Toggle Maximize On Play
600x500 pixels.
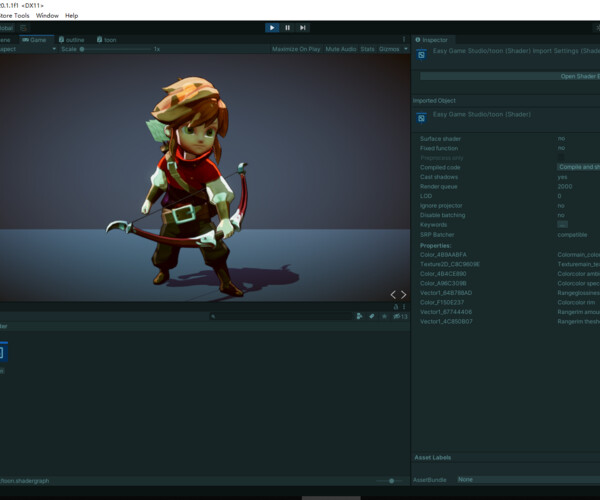point(296,49)
